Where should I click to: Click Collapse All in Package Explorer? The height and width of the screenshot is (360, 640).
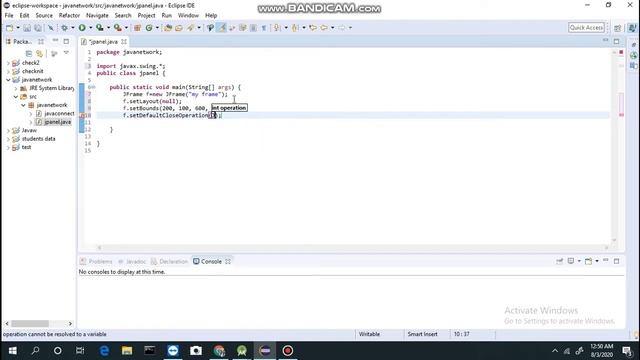29,53
